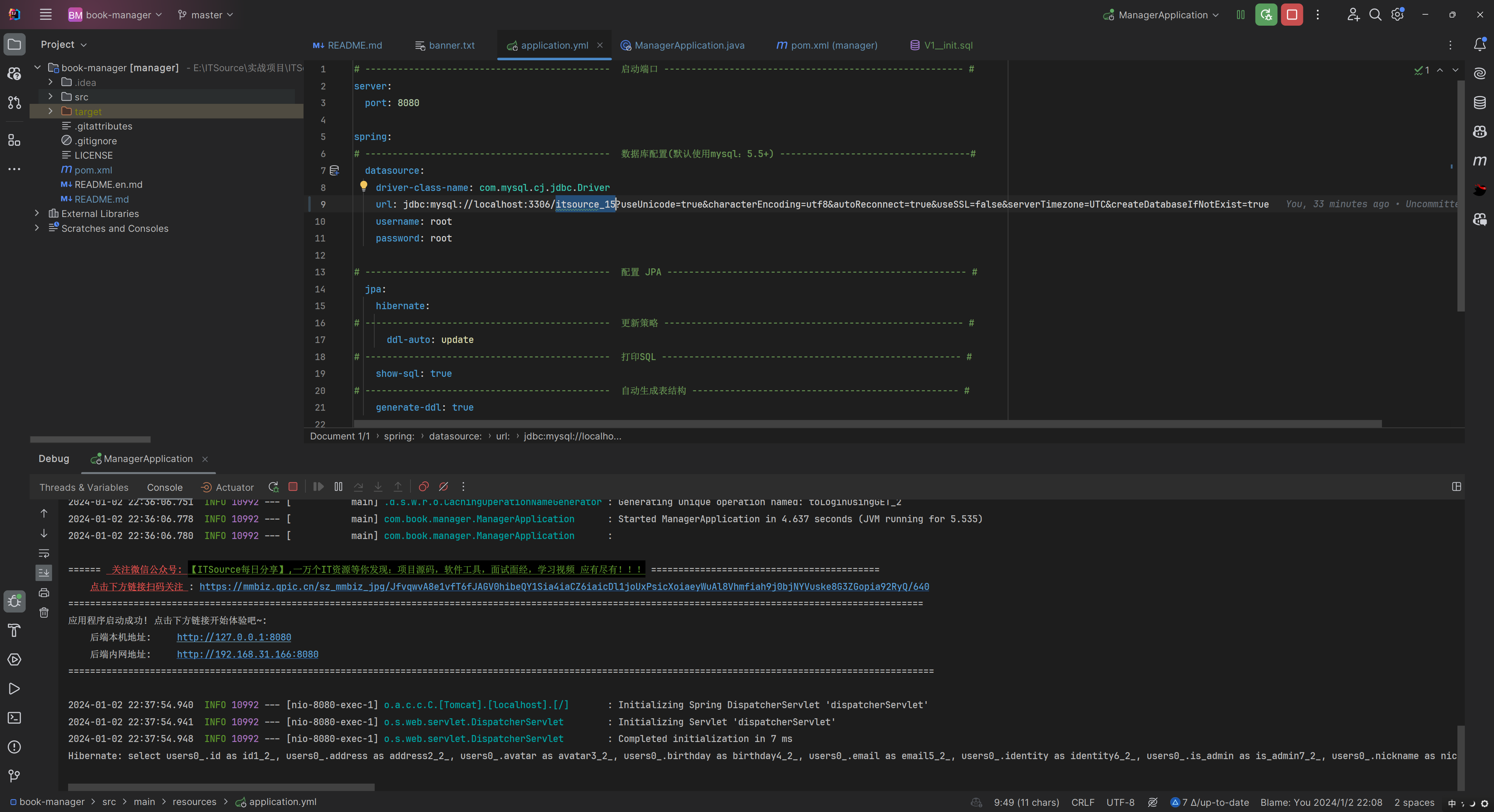Clear console with trash icon
This screenshot has width=1494, height=812.
(x=44, y=612)
